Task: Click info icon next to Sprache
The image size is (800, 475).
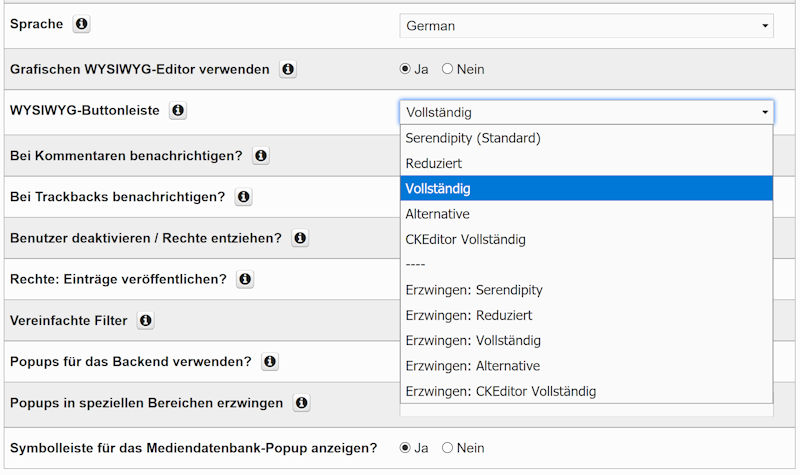Action: click(82, 24)
